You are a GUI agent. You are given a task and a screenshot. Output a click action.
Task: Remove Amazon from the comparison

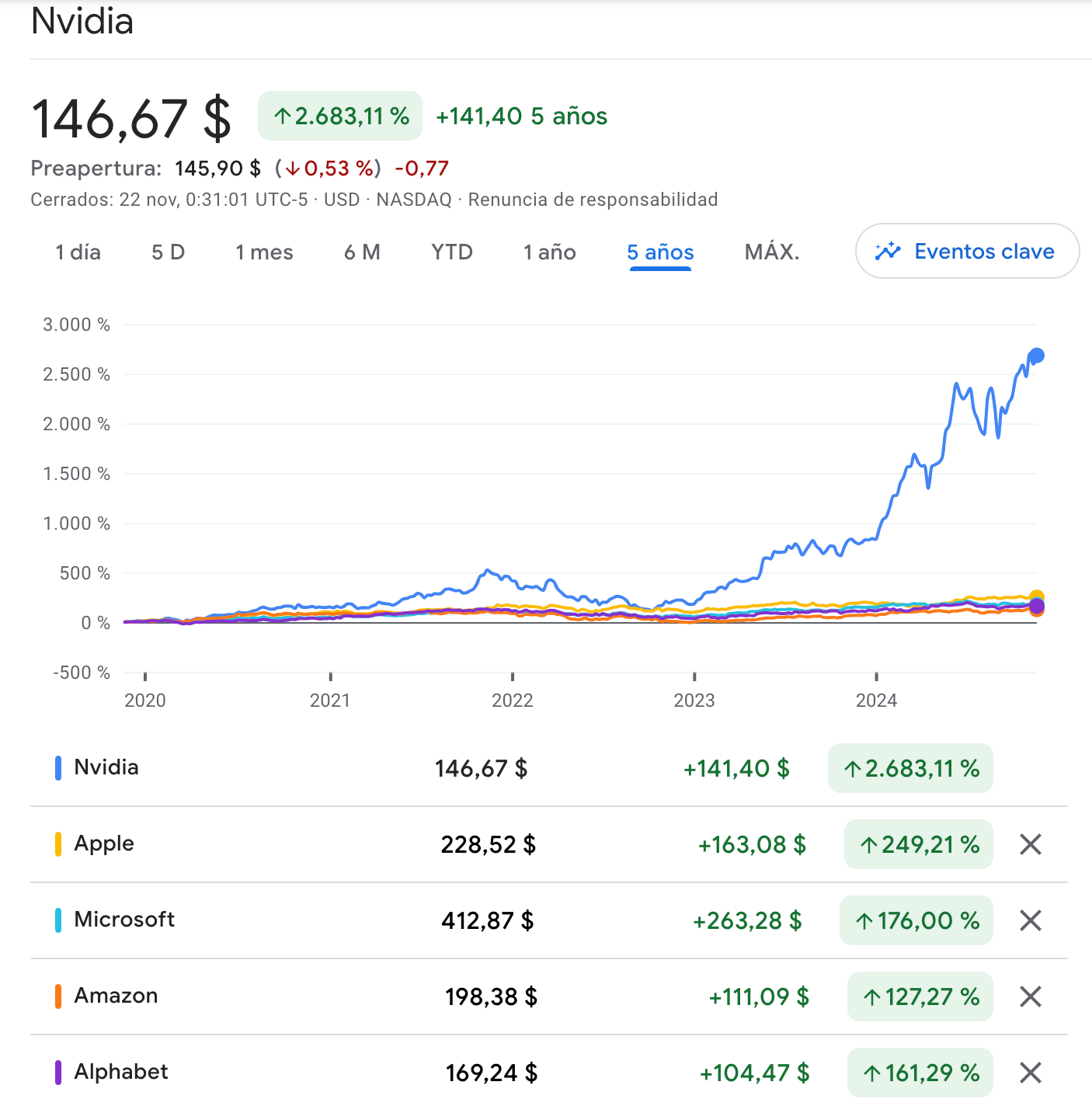tap(1030, 996)
